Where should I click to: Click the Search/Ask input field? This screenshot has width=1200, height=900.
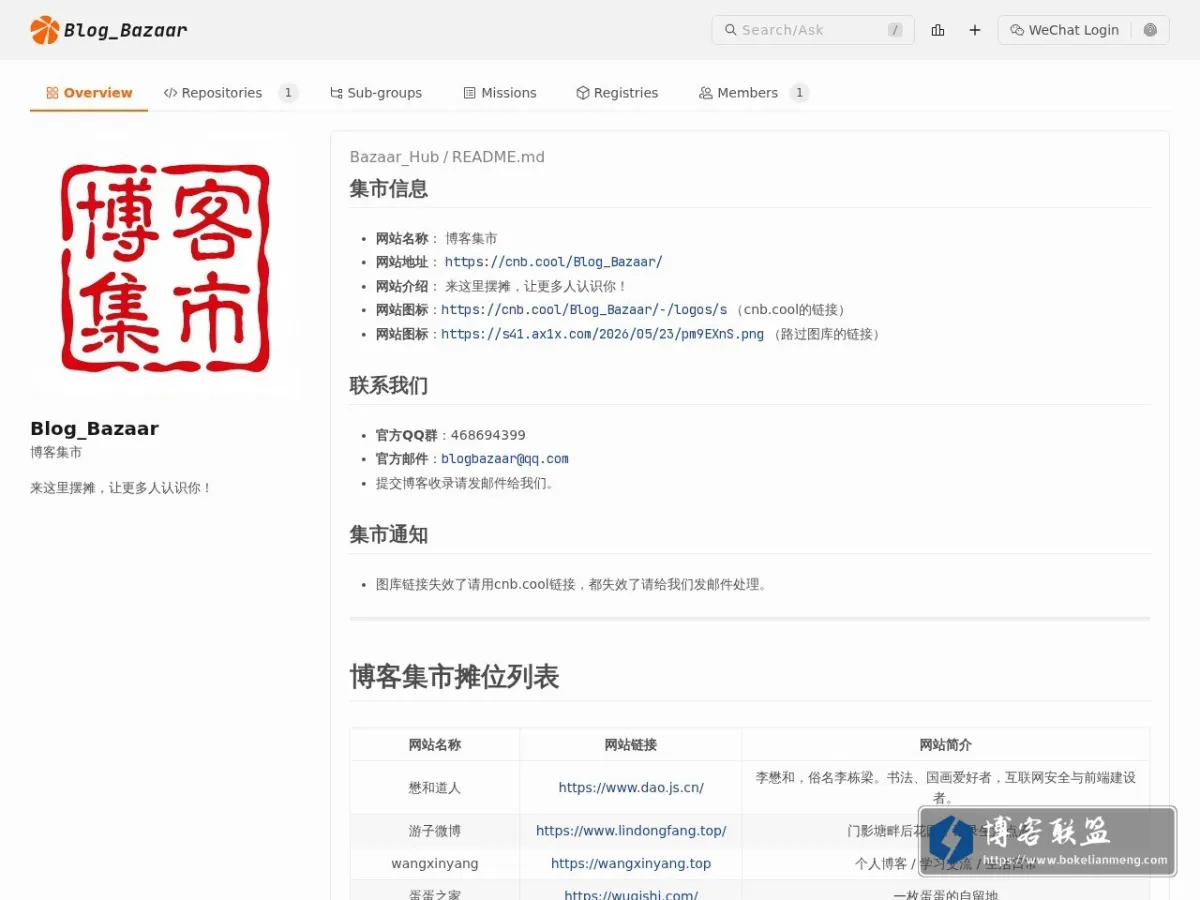pyautogui.click(x=813, y=30)
